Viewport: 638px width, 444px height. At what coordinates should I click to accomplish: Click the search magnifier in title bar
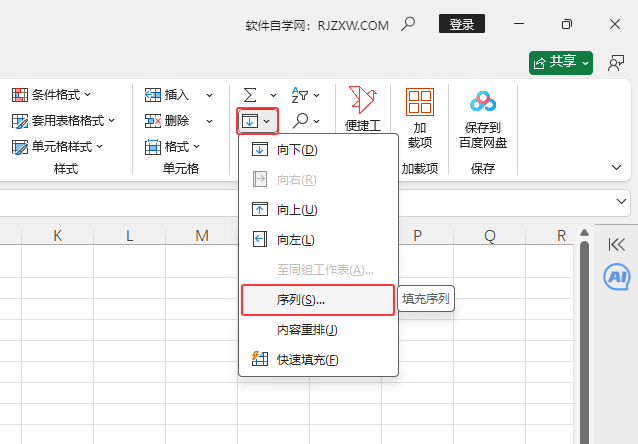[x=408, y=24]
